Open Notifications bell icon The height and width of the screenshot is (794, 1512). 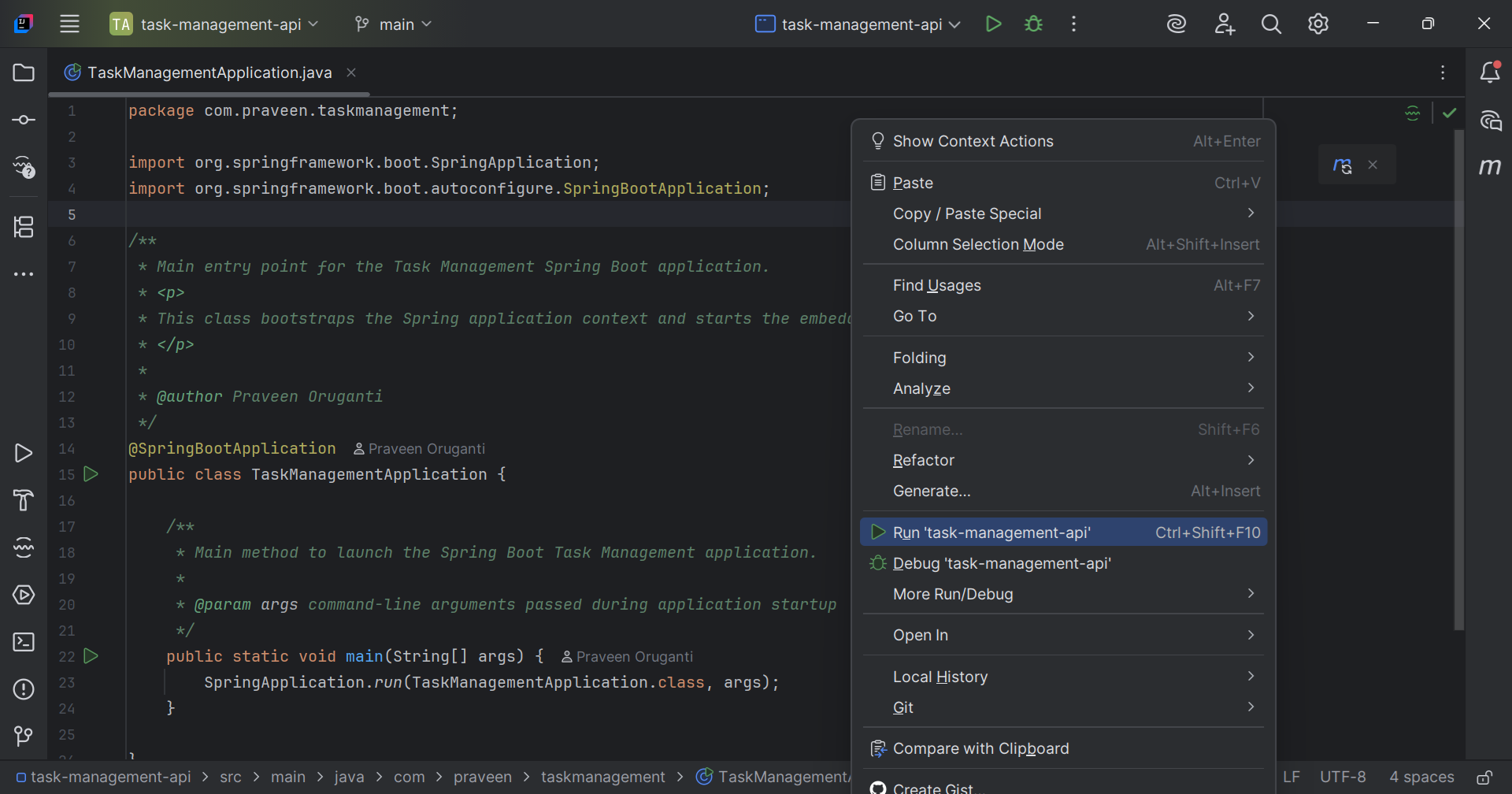pyautogui.click(x=1490, y=72)
